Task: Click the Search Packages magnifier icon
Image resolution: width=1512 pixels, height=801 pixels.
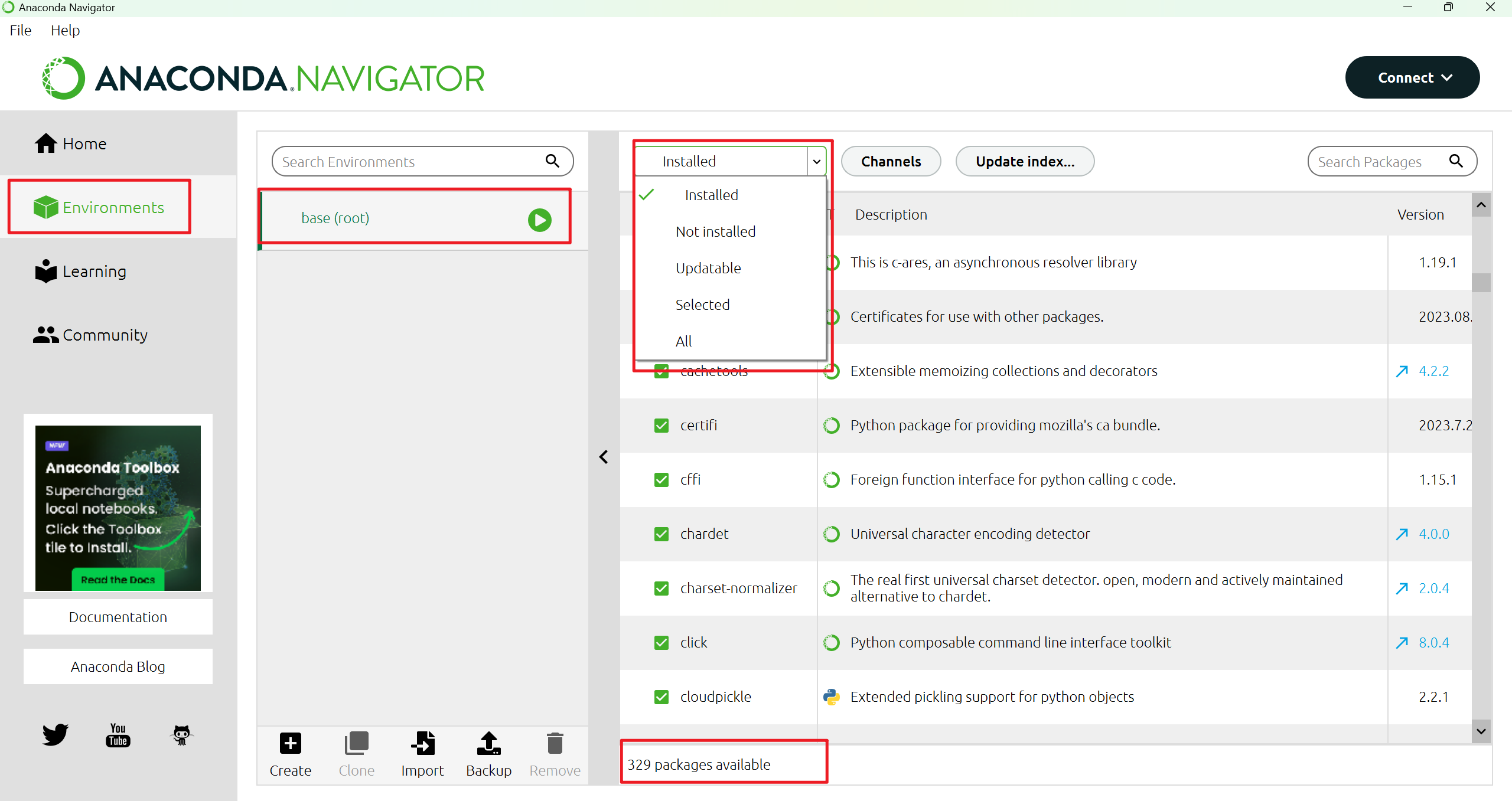Action: (1456, 161)
